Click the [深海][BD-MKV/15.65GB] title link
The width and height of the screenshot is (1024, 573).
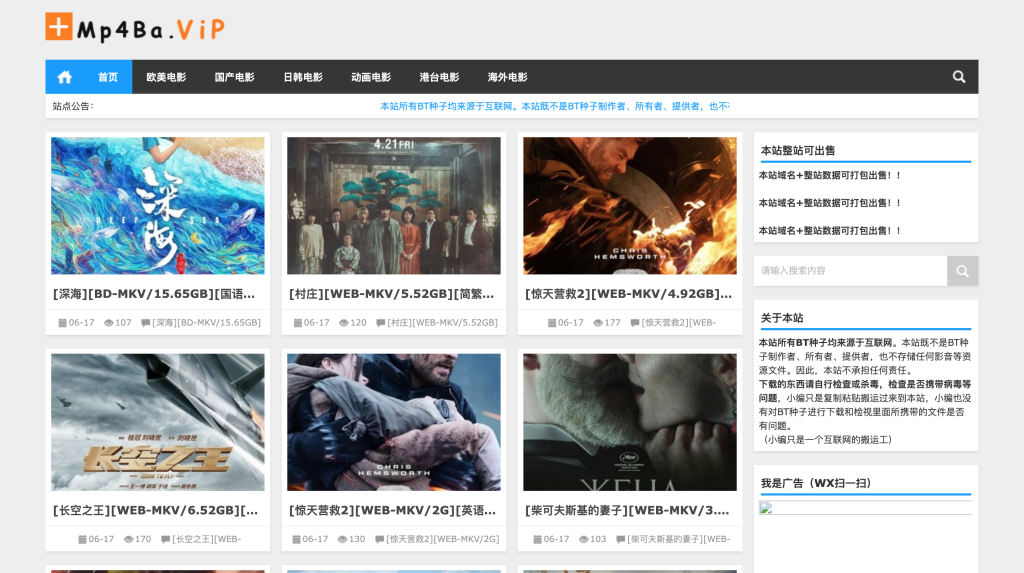[154, 294]
